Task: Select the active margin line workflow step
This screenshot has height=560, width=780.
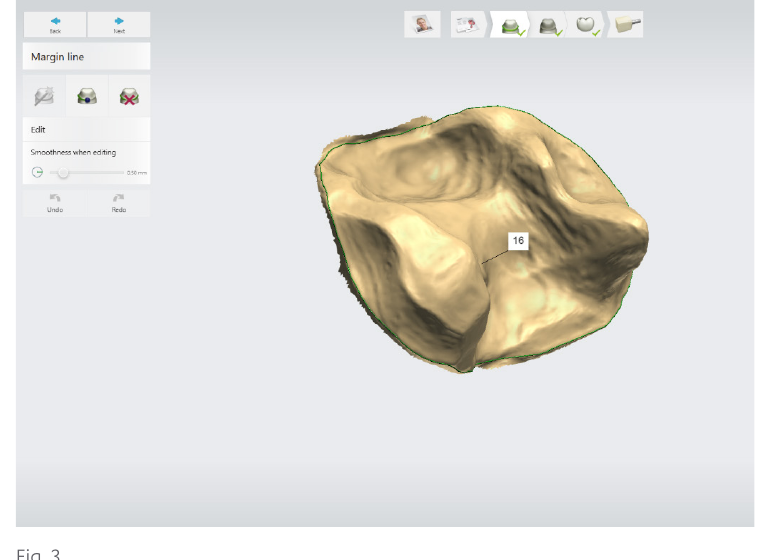Action: point(510,25)
